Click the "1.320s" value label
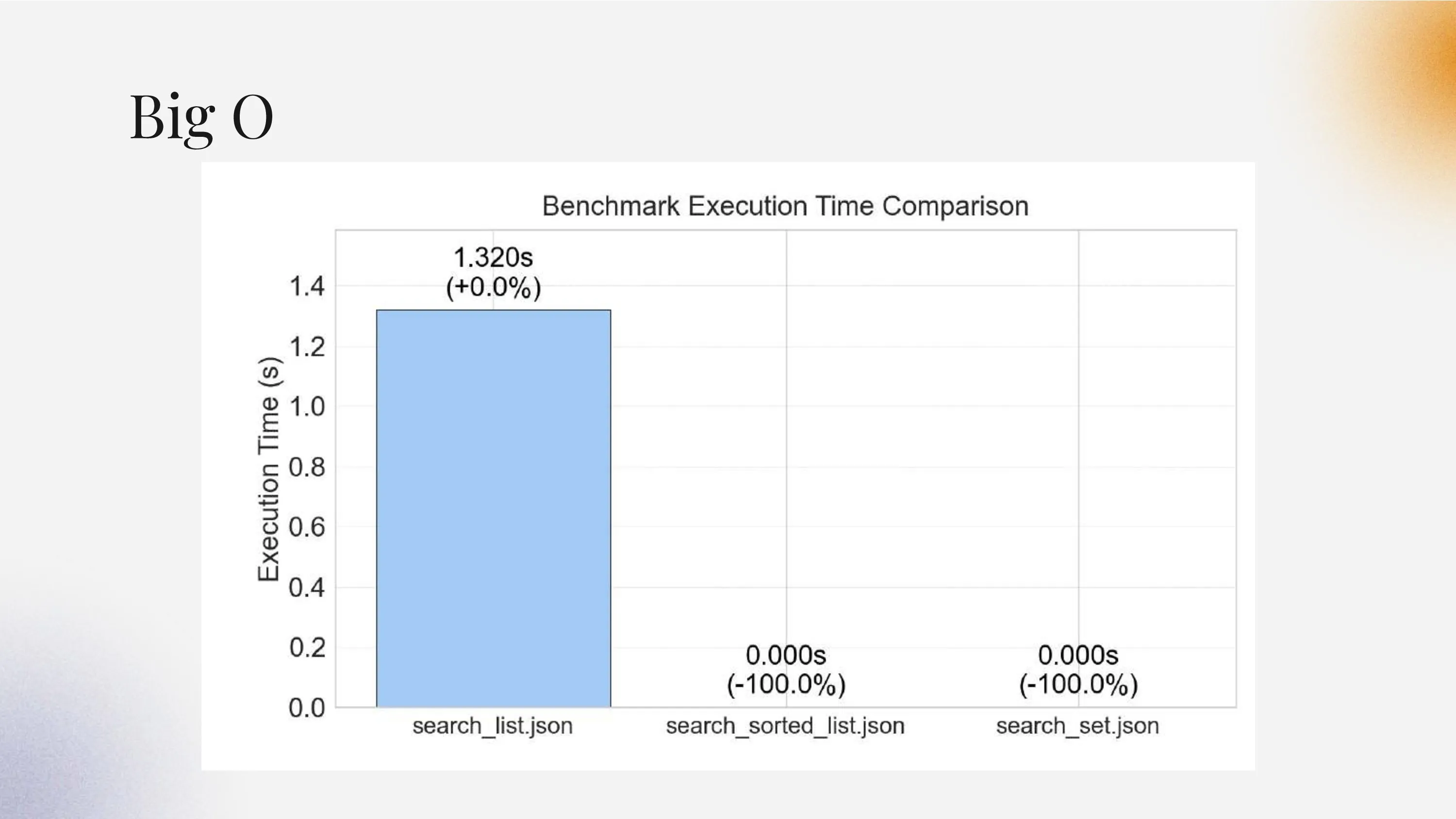 [494, 258]
